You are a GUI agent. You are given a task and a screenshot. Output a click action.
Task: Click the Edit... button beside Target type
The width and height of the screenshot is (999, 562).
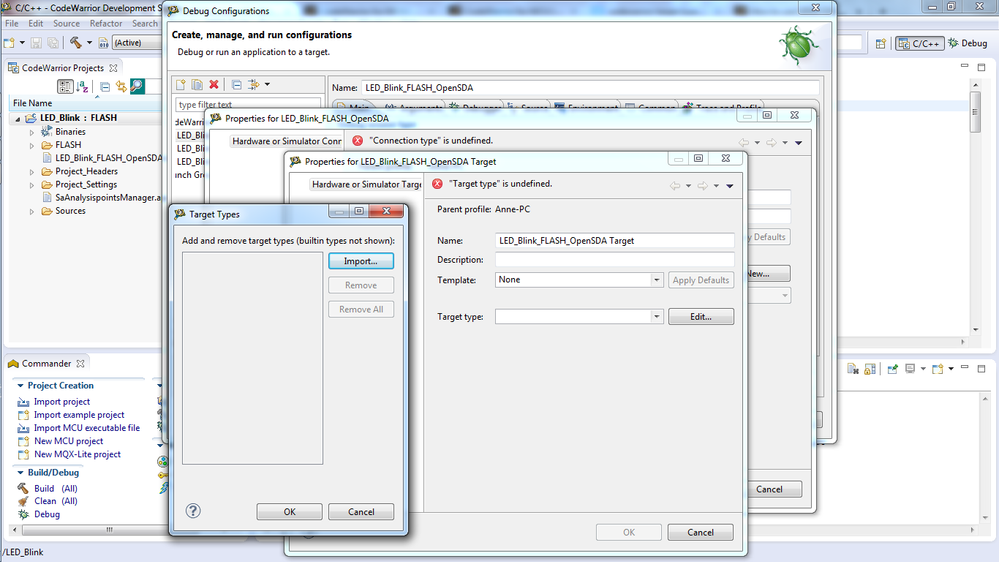pos(701,317)
